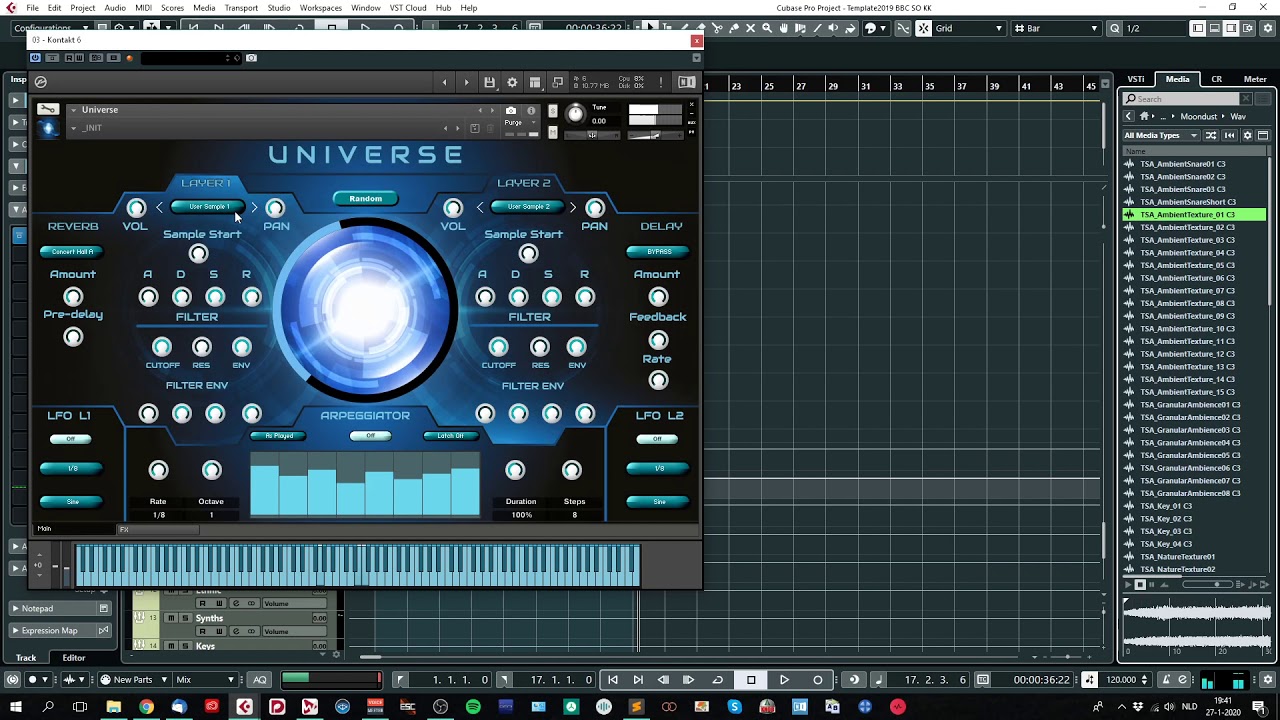This screenshot has height=720, width=1280.
Task: Toggle the Delay BYPASS switch
Action: (x=658, y=252)
